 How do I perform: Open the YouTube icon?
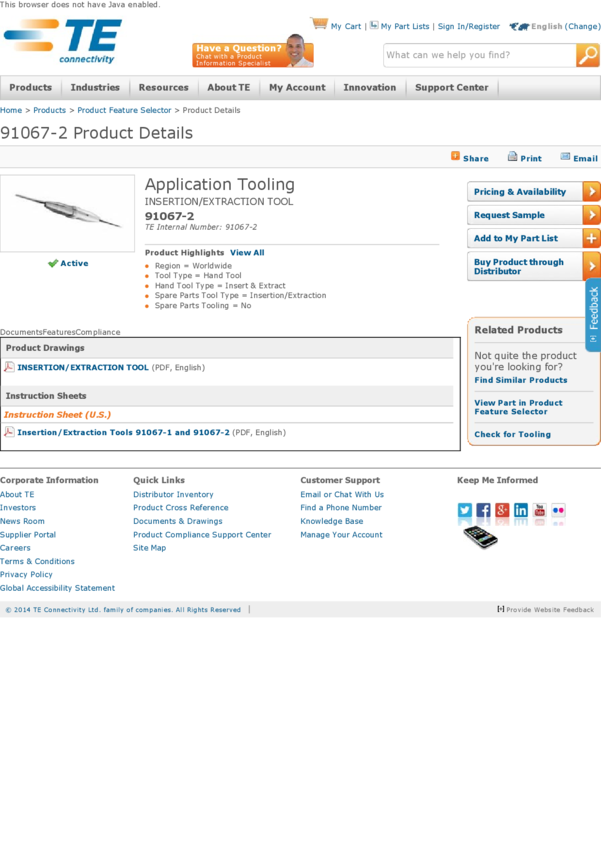click(540, 510)
